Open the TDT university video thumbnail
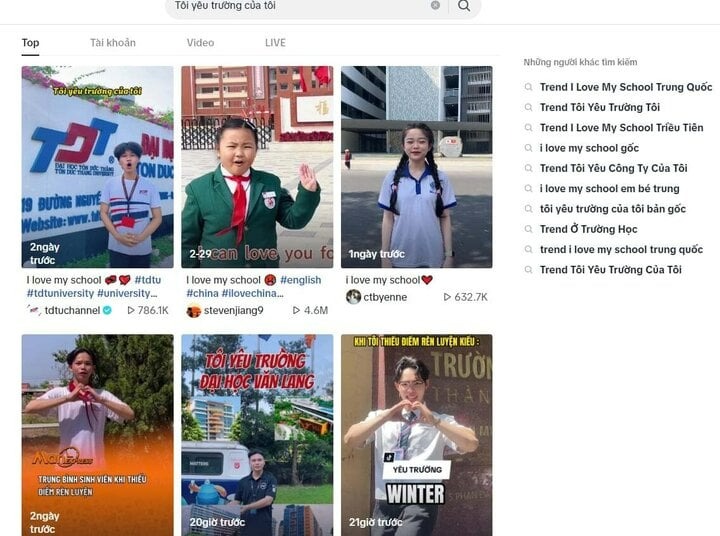This screenshot has width=720, height=536. tap(97, 167)
